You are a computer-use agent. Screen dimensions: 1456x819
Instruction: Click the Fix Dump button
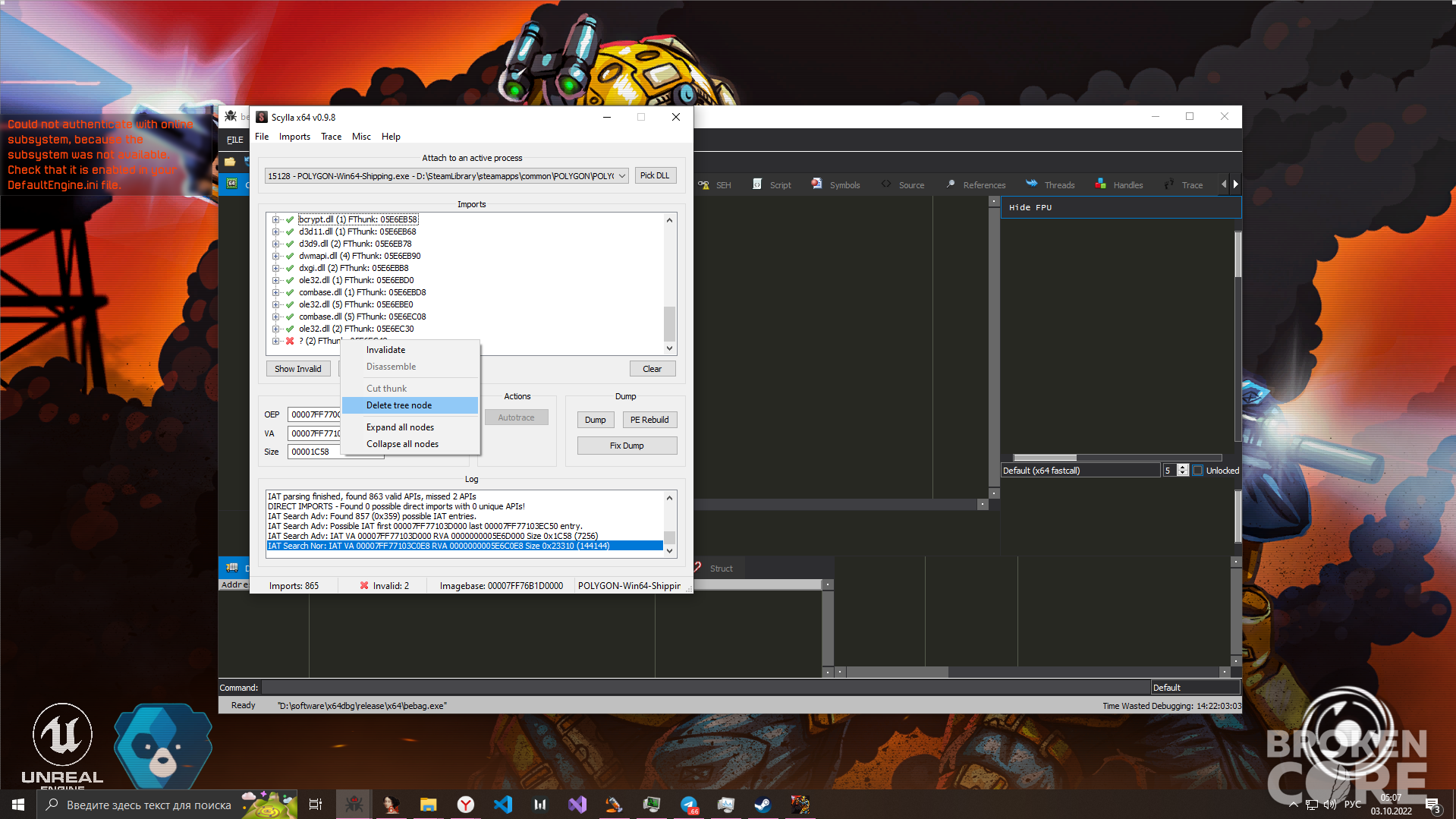pos(627,446)
